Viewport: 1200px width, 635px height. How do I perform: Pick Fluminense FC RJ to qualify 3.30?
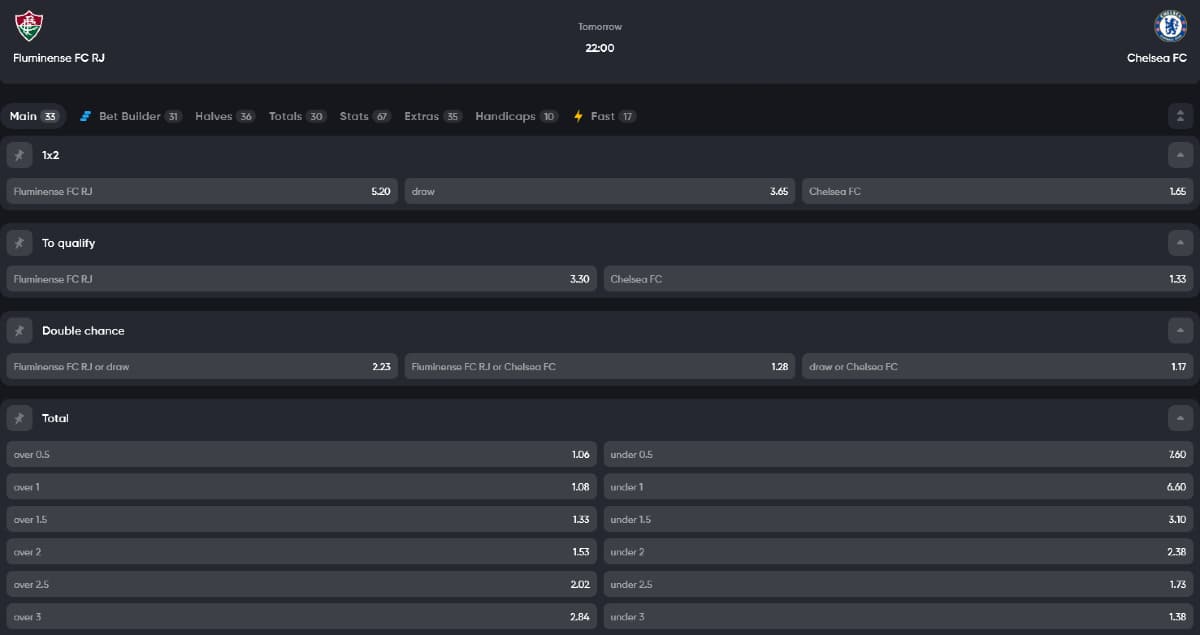[x=302, y=279]
